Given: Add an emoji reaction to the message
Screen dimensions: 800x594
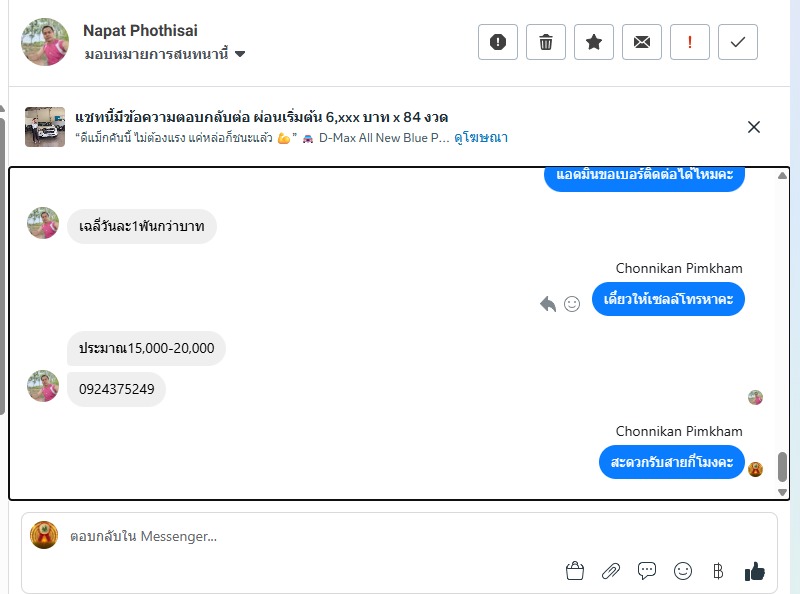Looking at the screenshot, I should click(x=572, y=304).
